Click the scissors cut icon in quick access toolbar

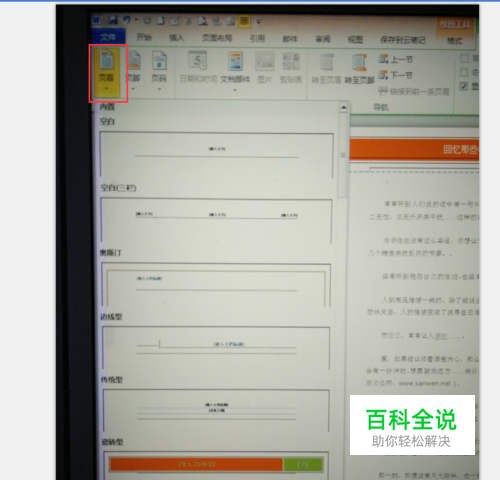(188, 21)
